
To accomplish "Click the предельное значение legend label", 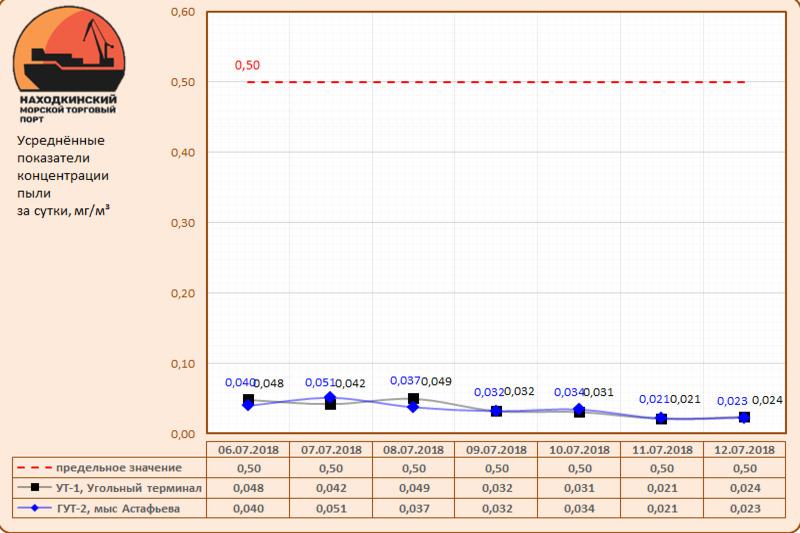I will [119, 468].
